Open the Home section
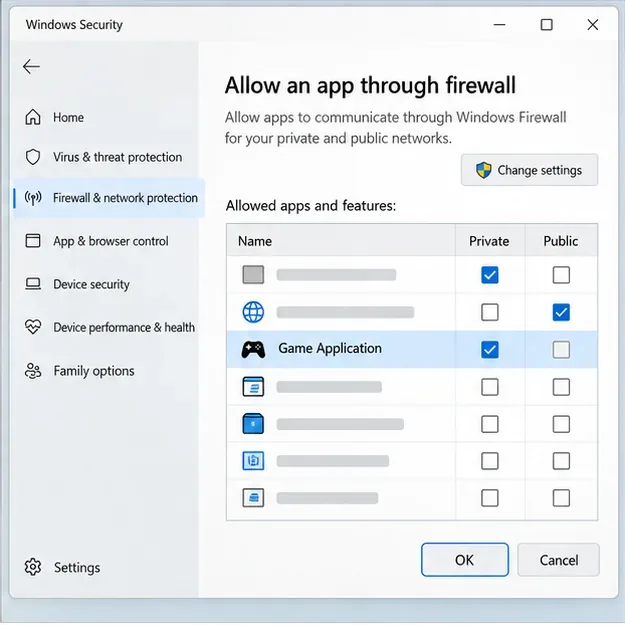625x625 pixels. (68, 117)
